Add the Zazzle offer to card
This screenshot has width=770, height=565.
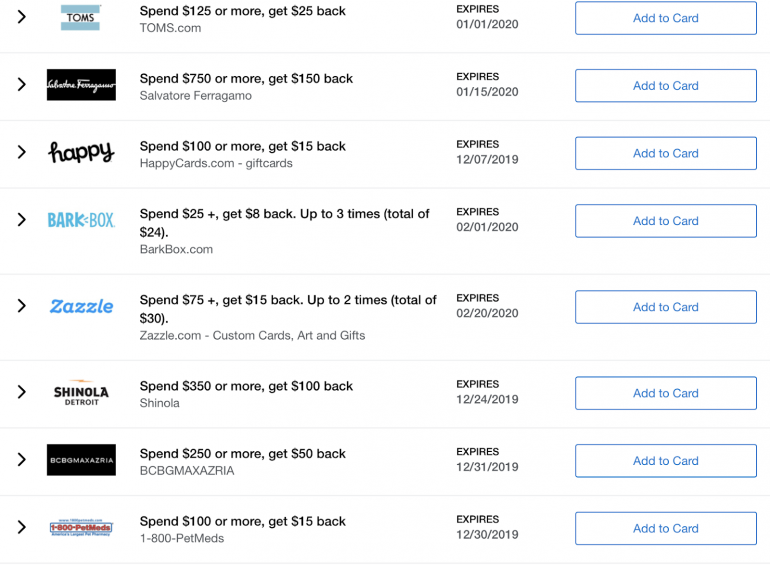coord(665,307)
